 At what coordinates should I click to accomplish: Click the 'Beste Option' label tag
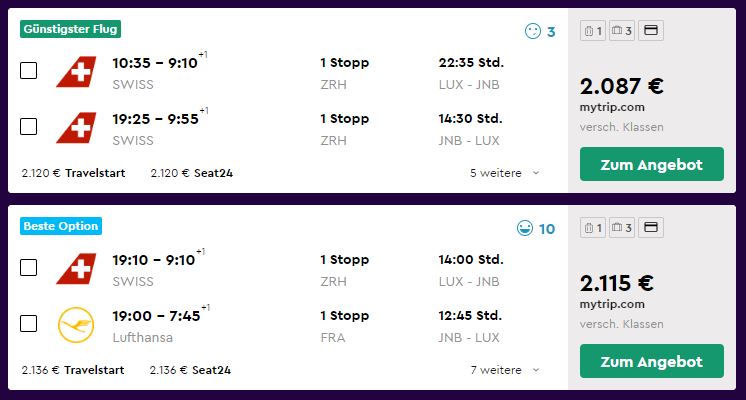pyautogui.click(x=62, y=226)
